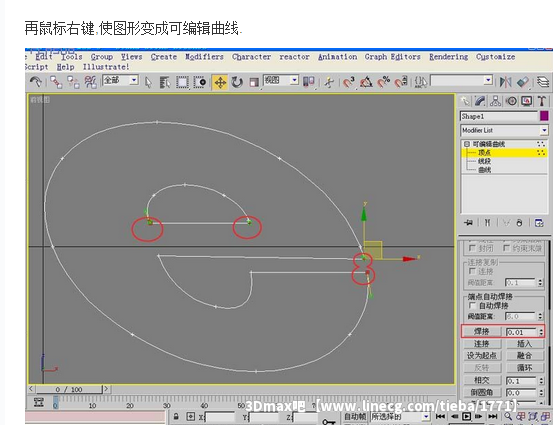The width and height of the screenshot is (557, 425).
Task: Click the Mirror tool icon
Action: click(x=505, y=82)
